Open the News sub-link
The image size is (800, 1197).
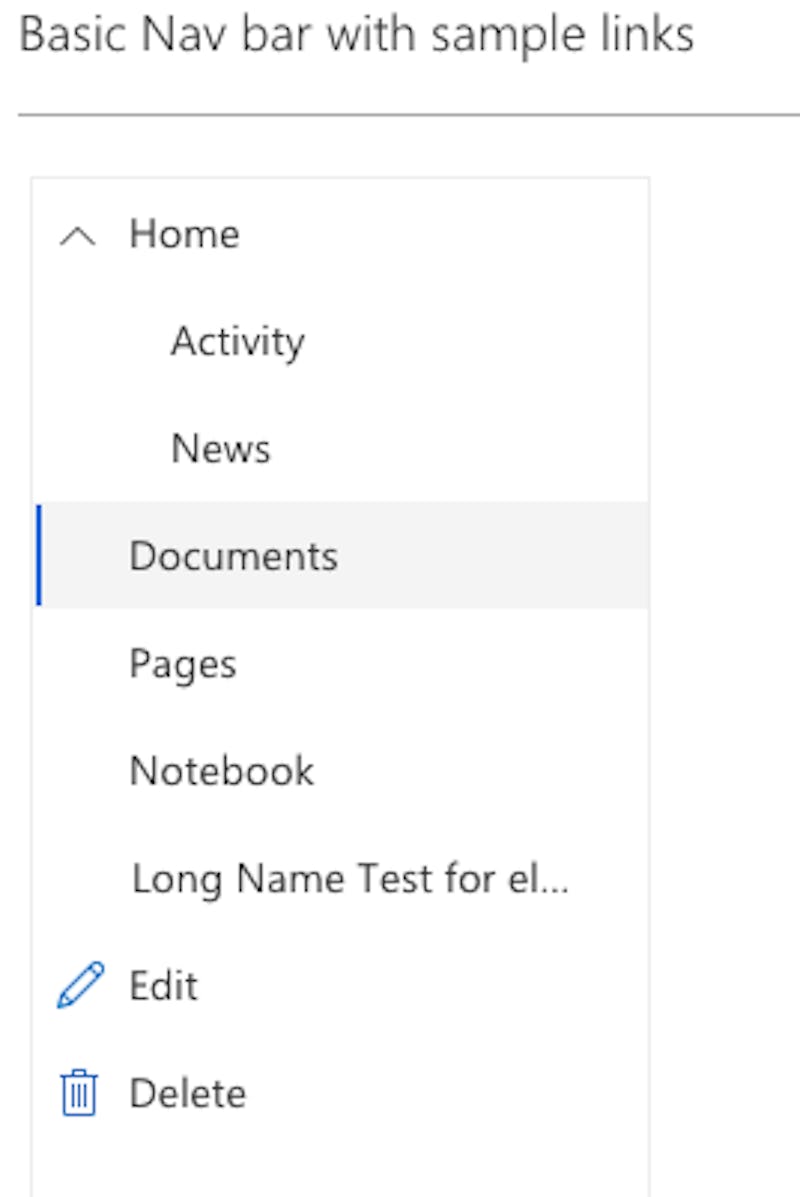click(x=220, y=449)
